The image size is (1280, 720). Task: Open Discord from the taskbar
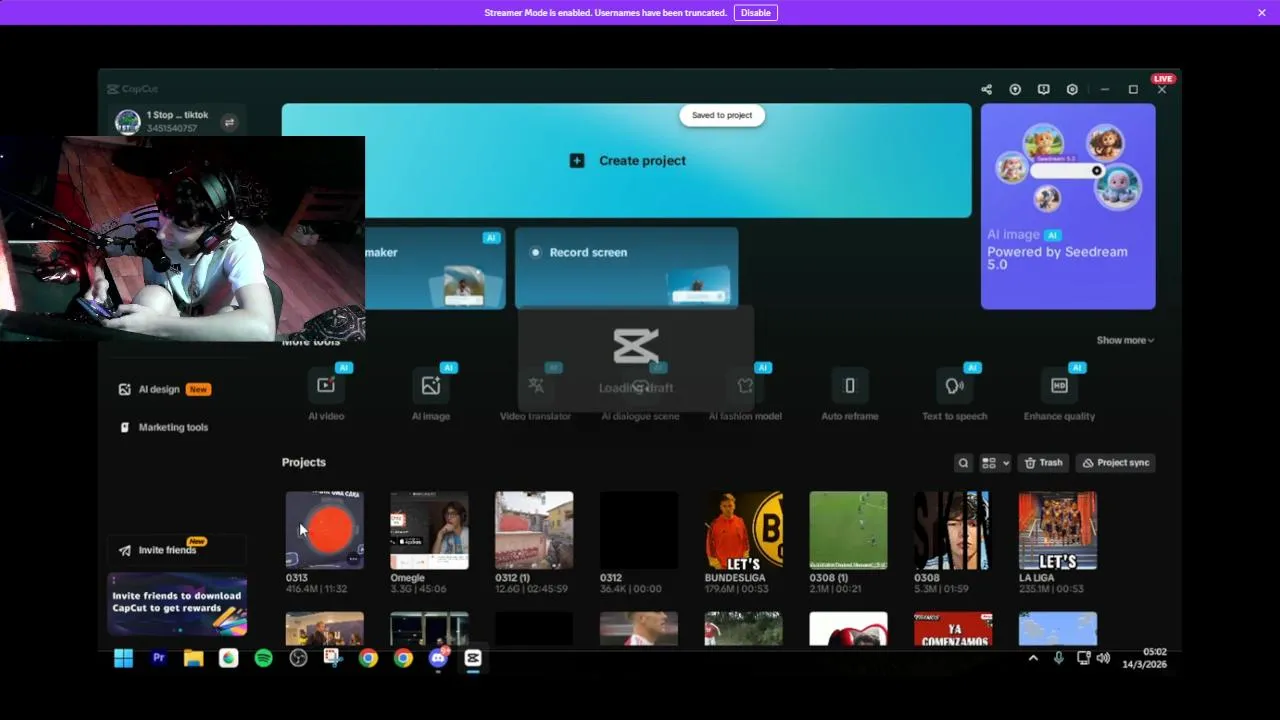point(438,658)
